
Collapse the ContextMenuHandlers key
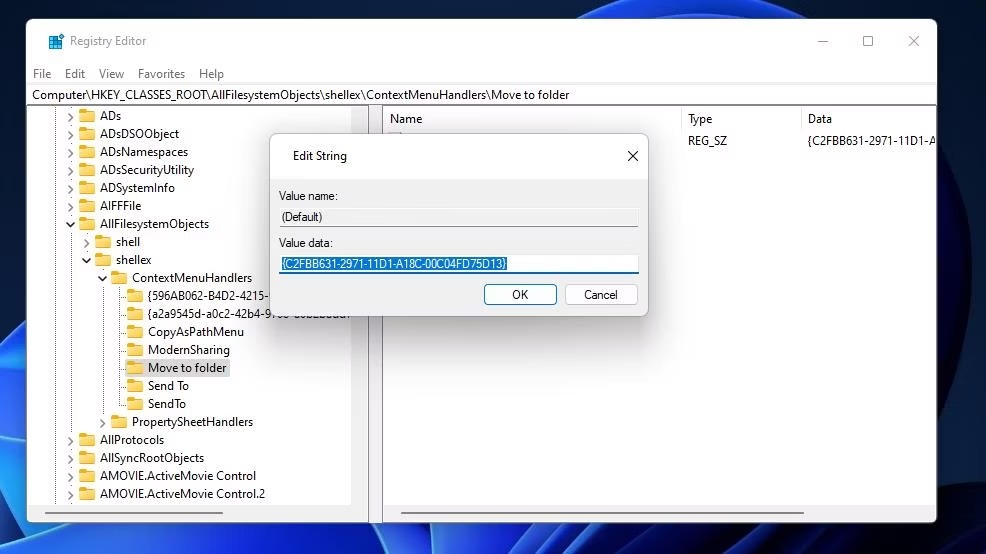[x=102, y=279]
